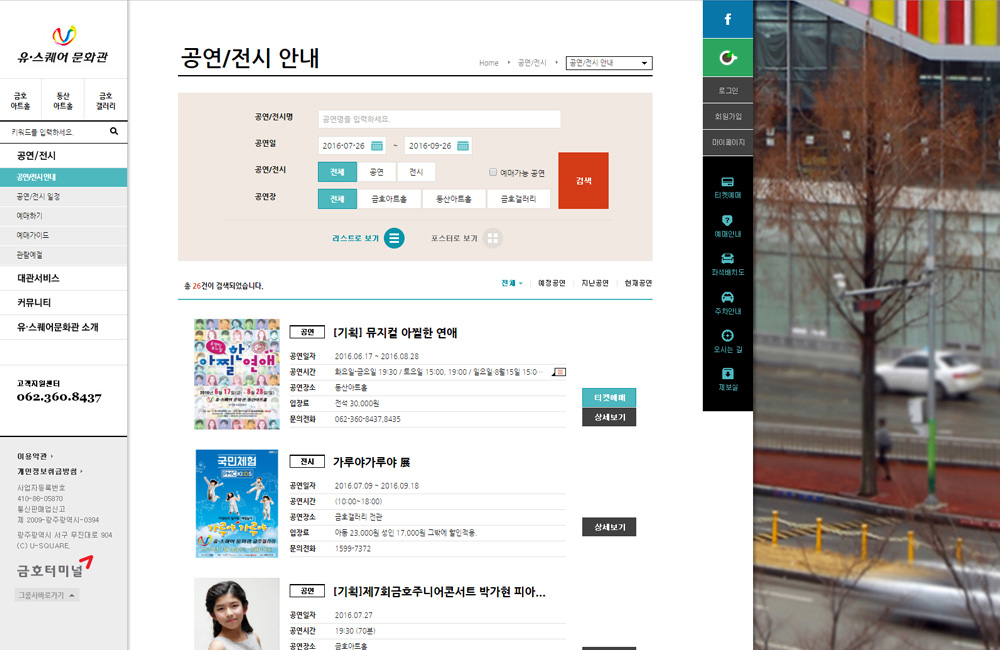Screen dimensions: 1000x650
Task: Open the 공연/전시 안내 breadcrumb dropdown
Action: [609, 63]
